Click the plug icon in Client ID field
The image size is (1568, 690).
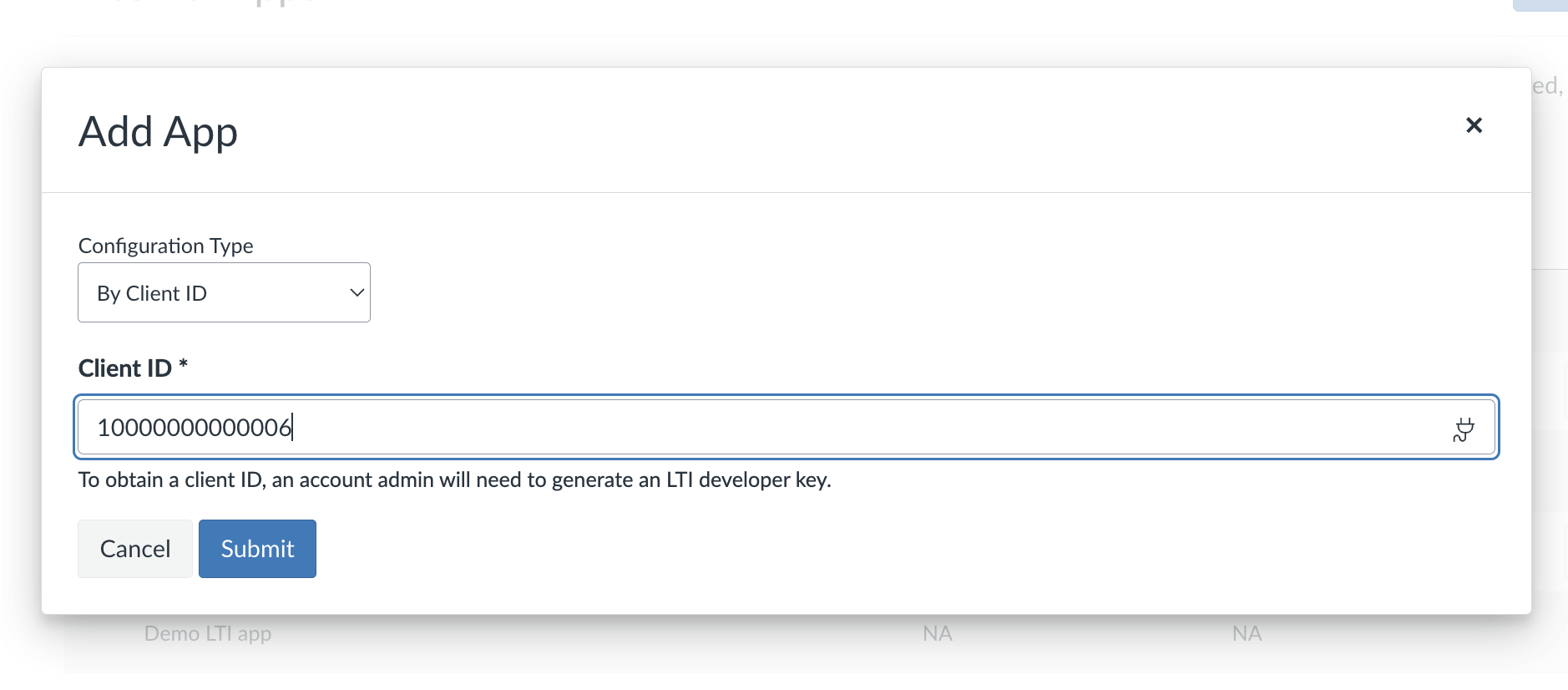(x=1463, y=429)
